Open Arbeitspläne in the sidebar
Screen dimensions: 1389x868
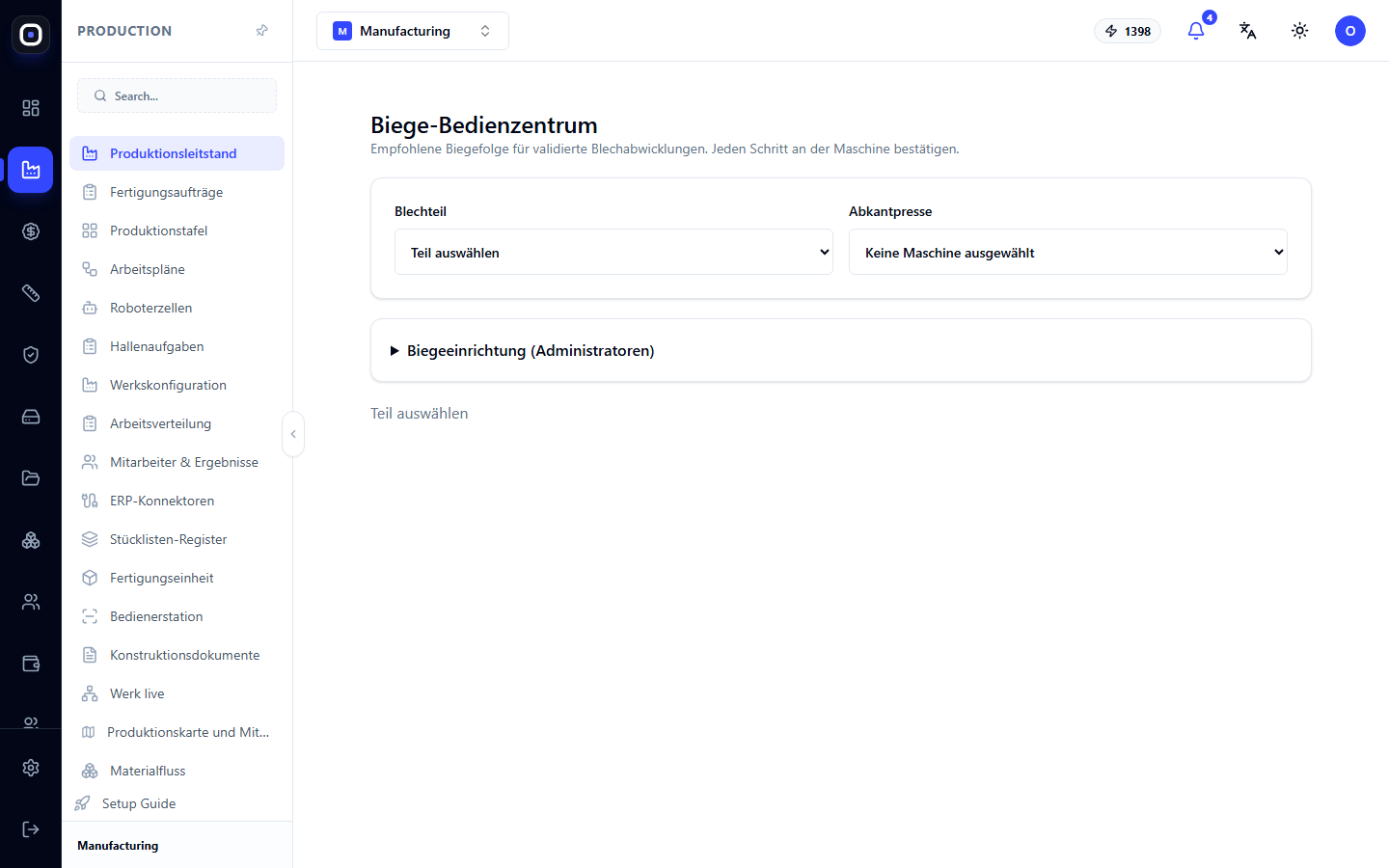(177, 269)
